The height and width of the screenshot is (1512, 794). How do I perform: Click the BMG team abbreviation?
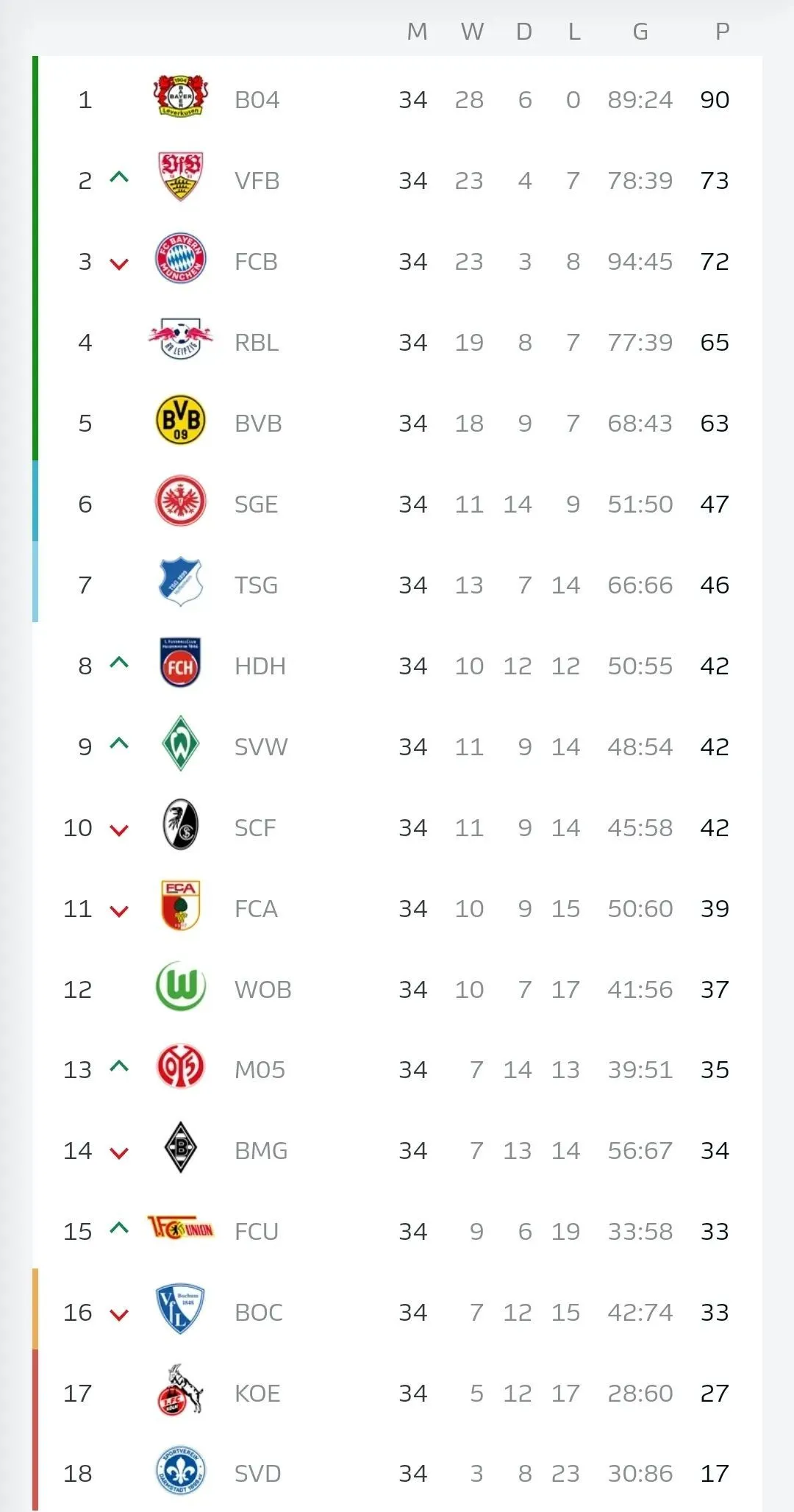261,1151
